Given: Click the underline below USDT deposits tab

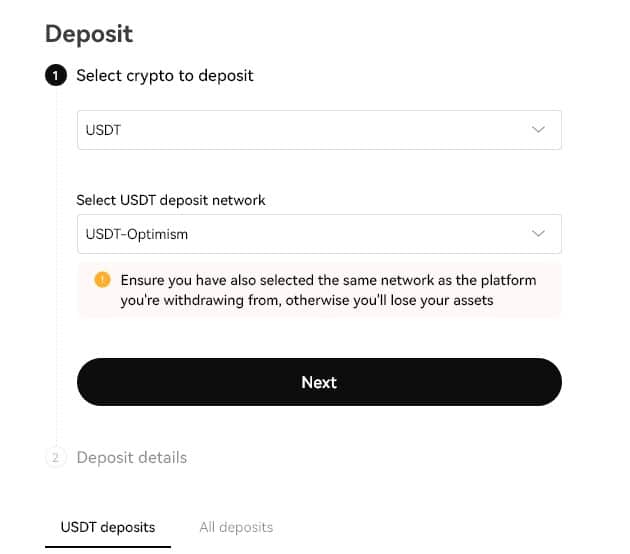Looking at the screenshot, I should coord(108,547).
